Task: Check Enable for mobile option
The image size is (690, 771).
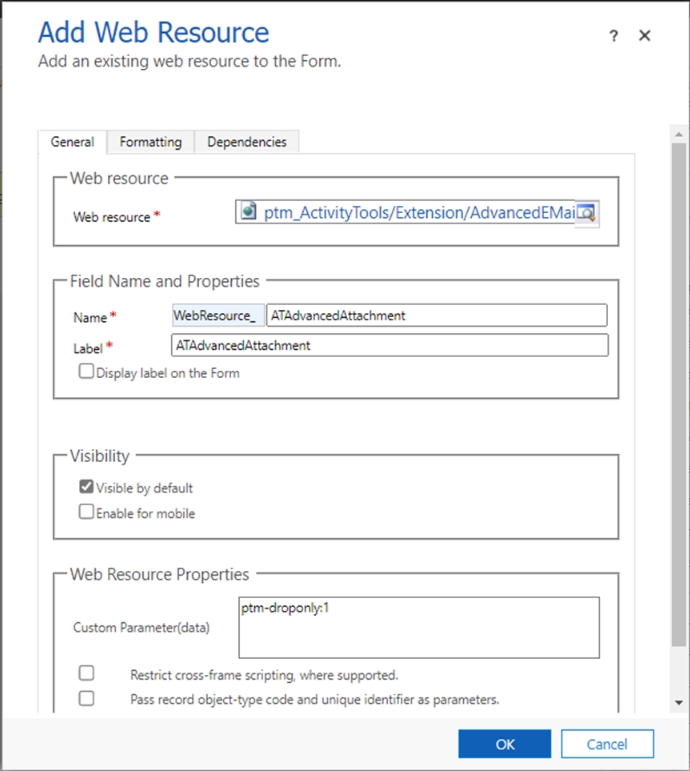Action: [x=87, y=512]
